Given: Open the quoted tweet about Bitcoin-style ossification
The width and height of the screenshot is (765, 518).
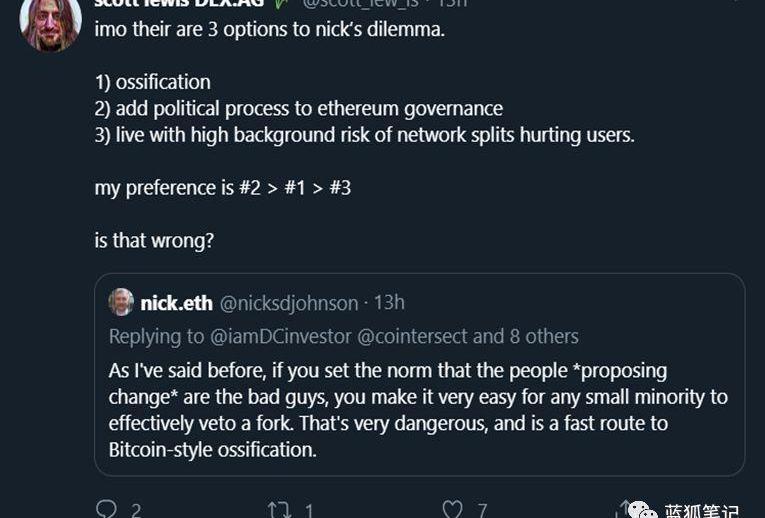Looking at the screenshot, I should pos(427,410).
